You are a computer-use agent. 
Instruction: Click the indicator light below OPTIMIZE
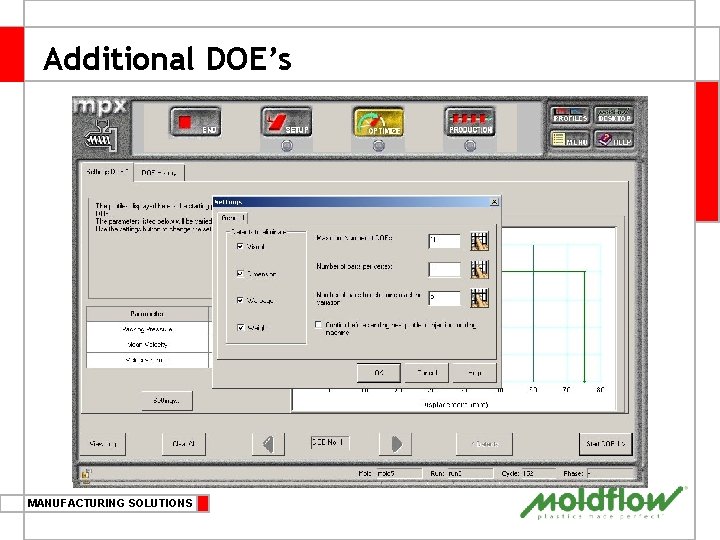(378, 146)
